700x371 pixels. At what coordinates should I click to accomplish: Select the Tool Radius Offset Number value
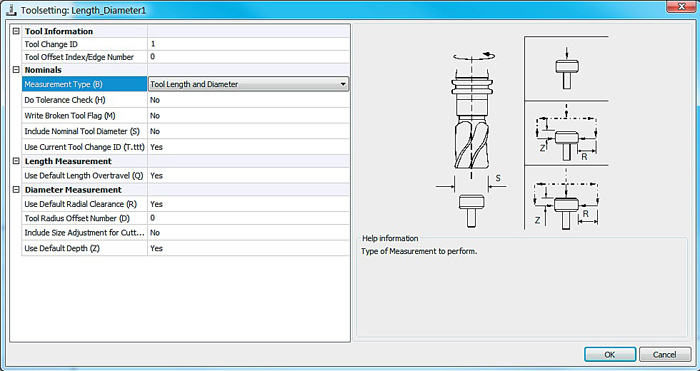248,218
